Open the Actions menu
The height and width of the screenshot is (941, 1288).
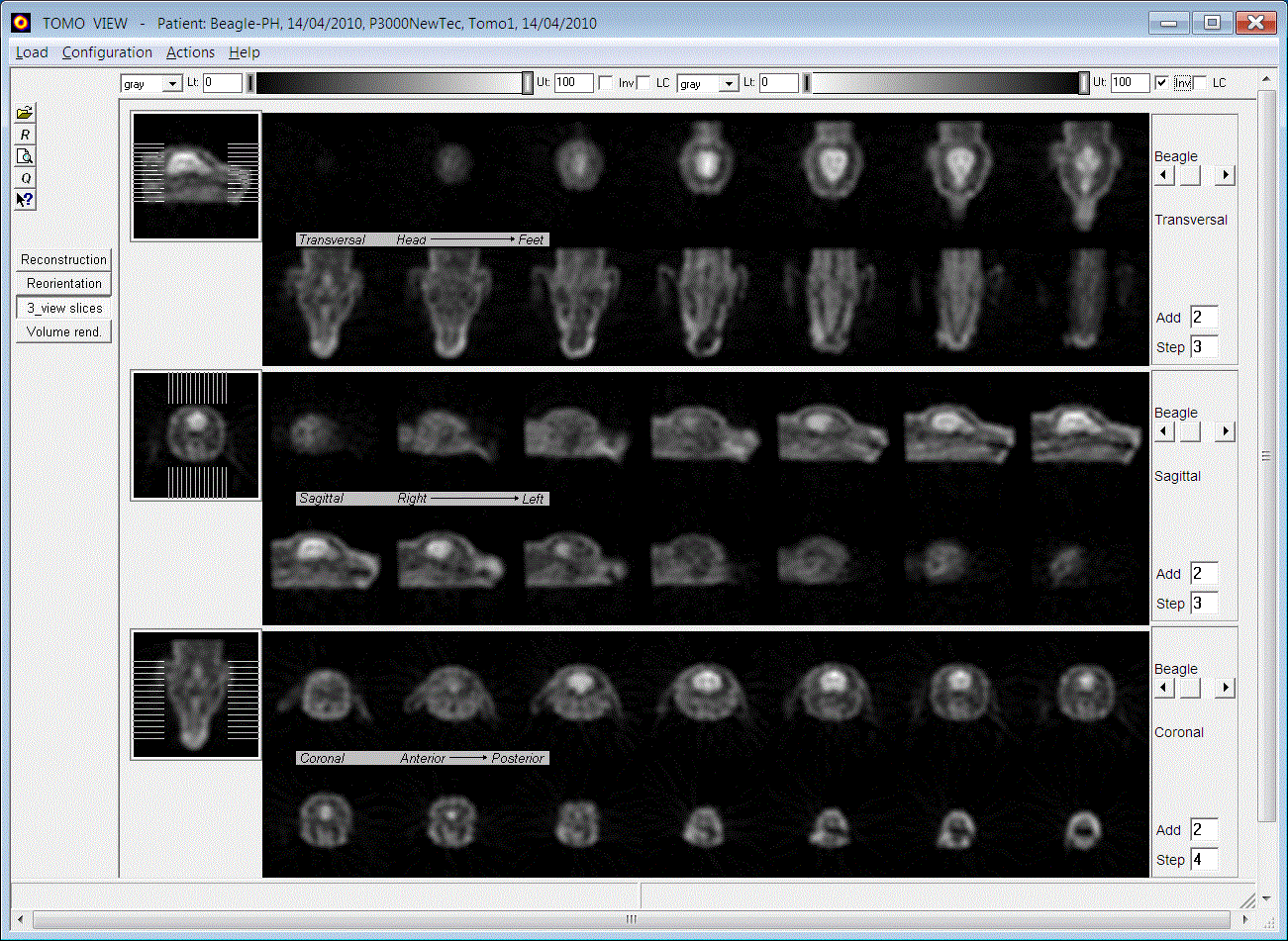point(190,52)
